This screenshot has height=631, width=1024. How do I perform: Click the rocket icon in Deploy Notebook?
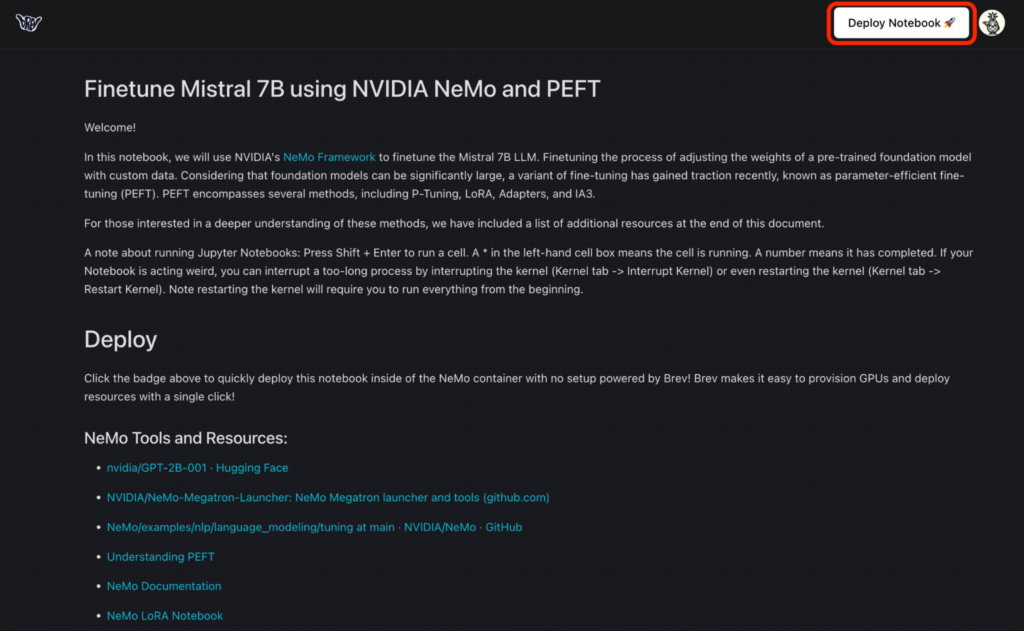coord(950,23)
